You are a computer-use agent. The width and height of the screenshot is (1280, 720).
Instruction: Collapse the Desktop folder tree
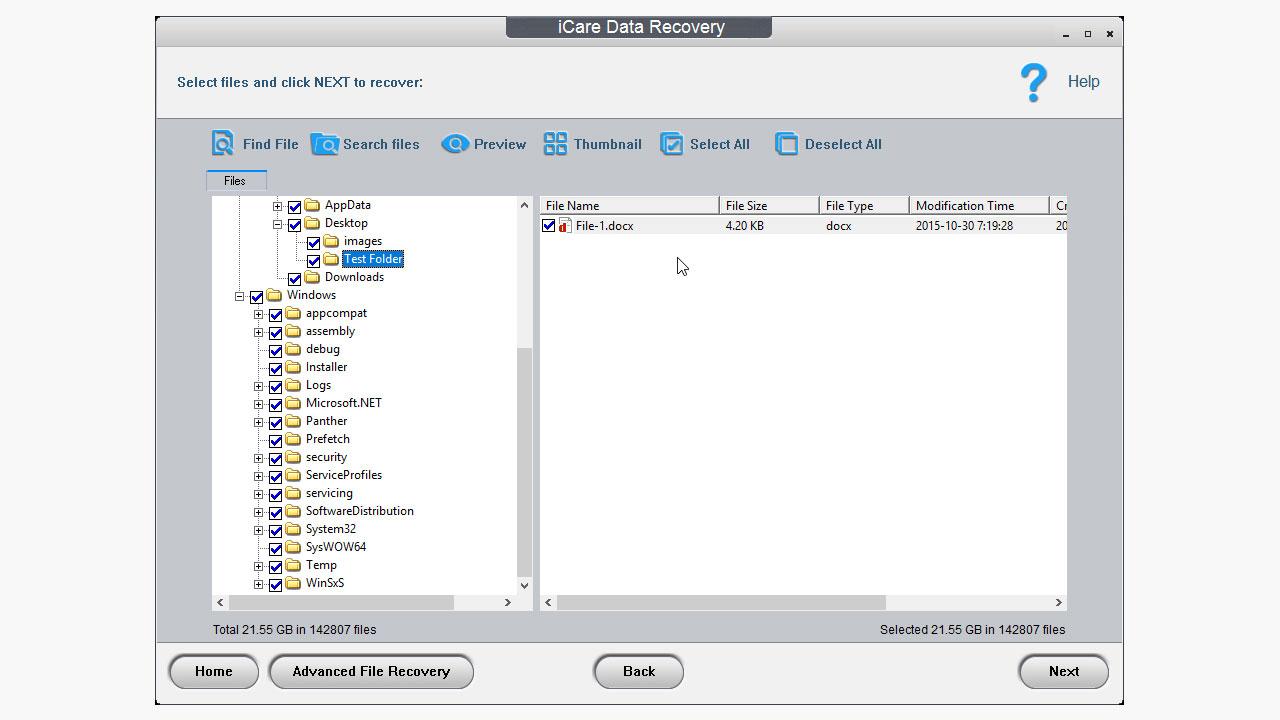276,224
